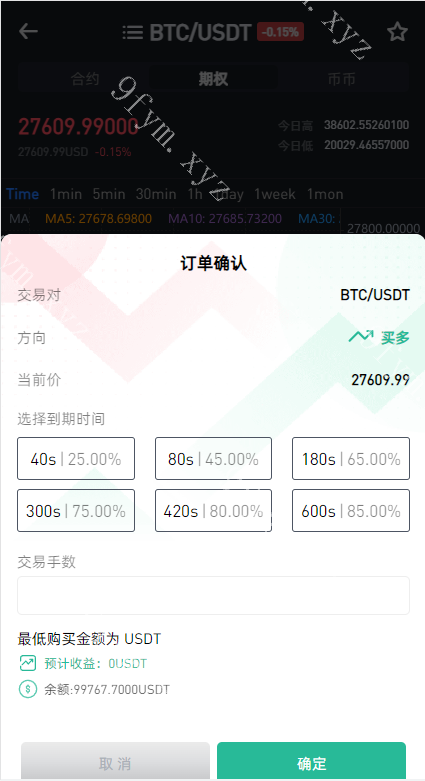Open the trading pair list icon
The image size is (425, 781).
click(133, 32)
